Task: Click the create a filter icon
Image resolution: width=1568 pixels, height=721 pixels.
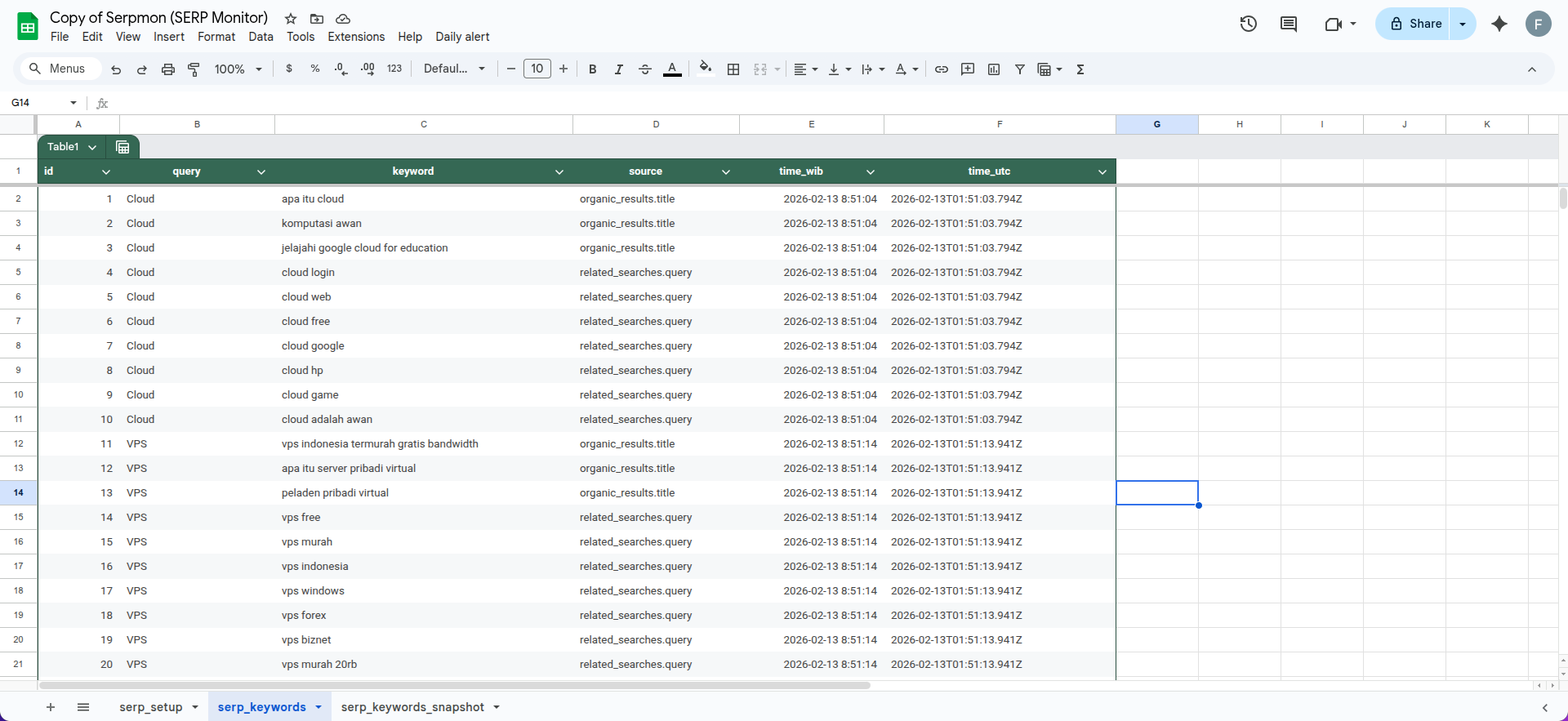Action: tap(1019, 69)
